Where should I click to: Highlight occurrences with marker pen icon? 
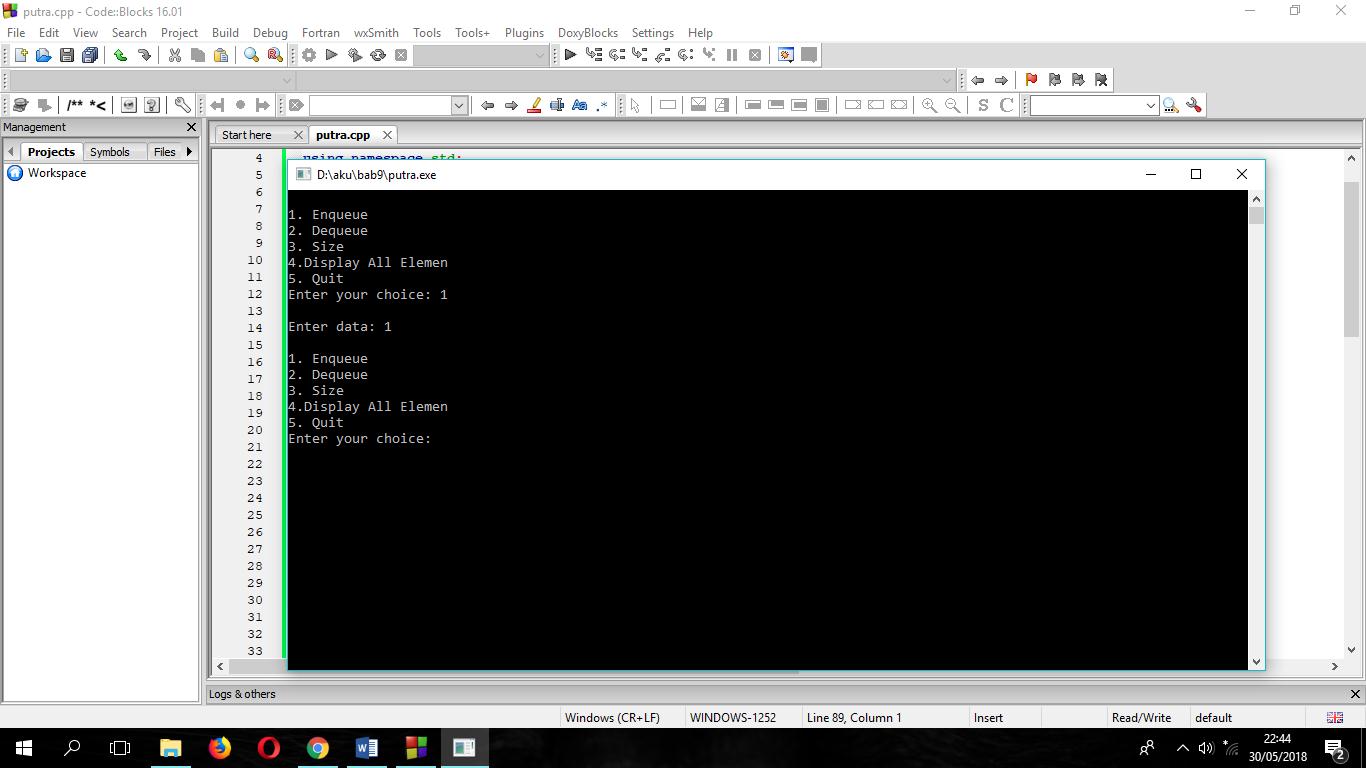tap(534, 105)
